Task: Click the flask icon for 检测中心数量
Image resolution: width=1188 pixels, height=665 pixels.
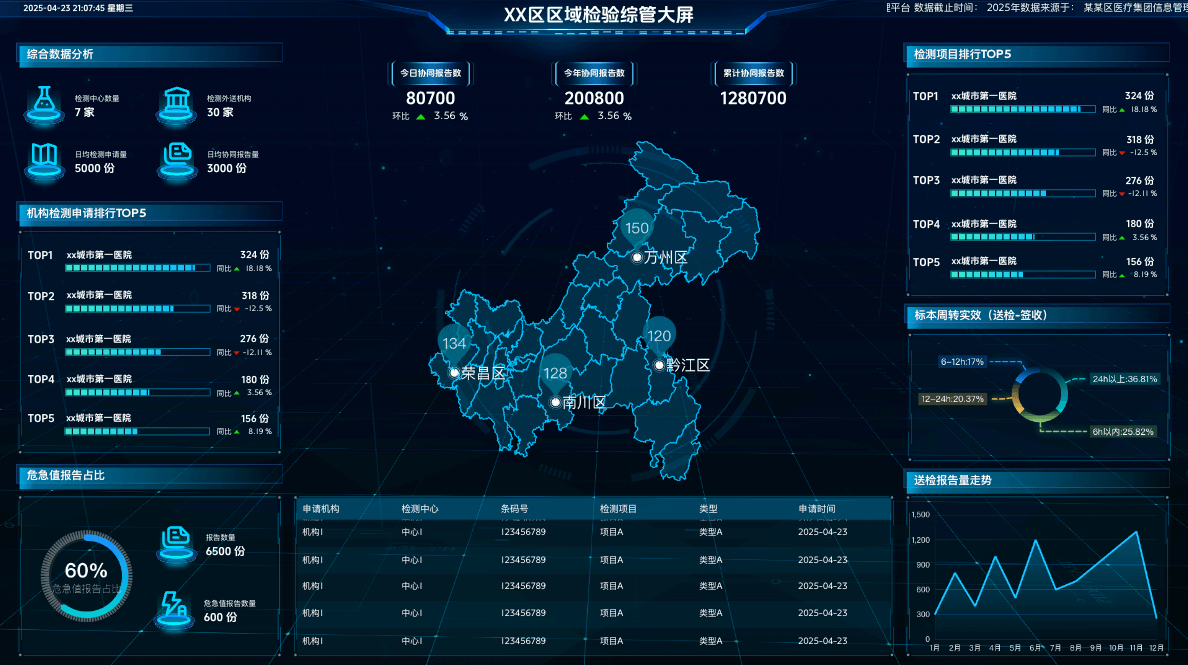Action: coord(44,103)
